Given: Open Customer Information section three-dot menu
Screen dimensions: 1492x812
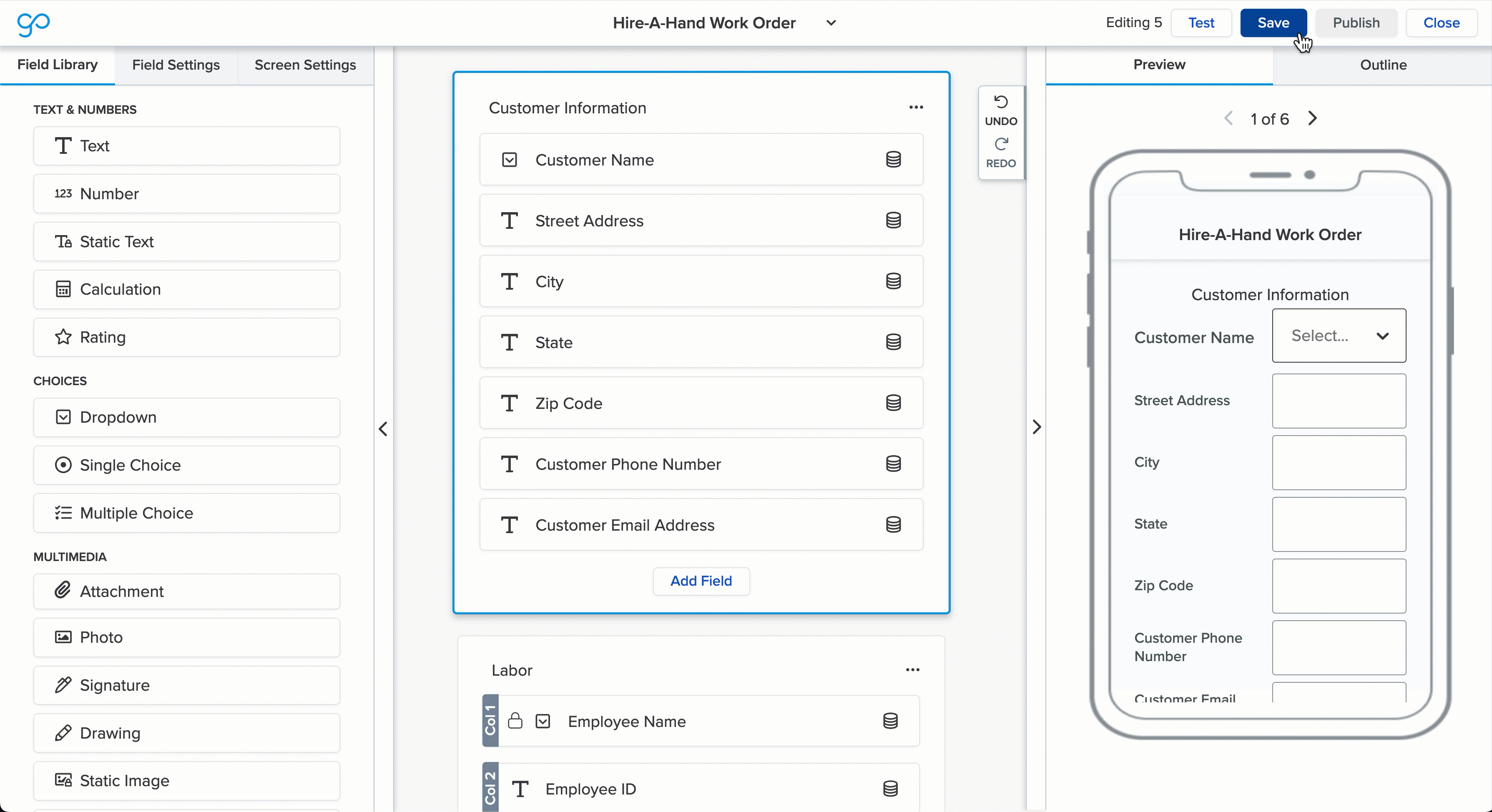Looking at the screenshot, I should click(916, 107).
